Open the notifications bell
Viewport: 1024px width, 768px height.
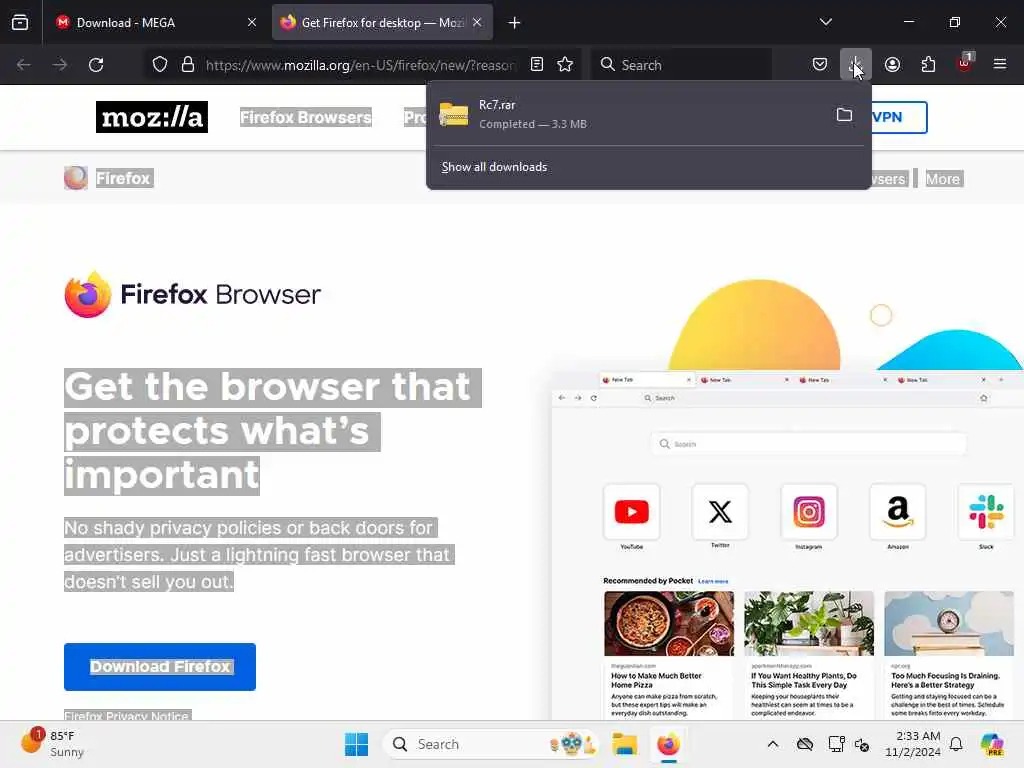[x=956, y=744]
